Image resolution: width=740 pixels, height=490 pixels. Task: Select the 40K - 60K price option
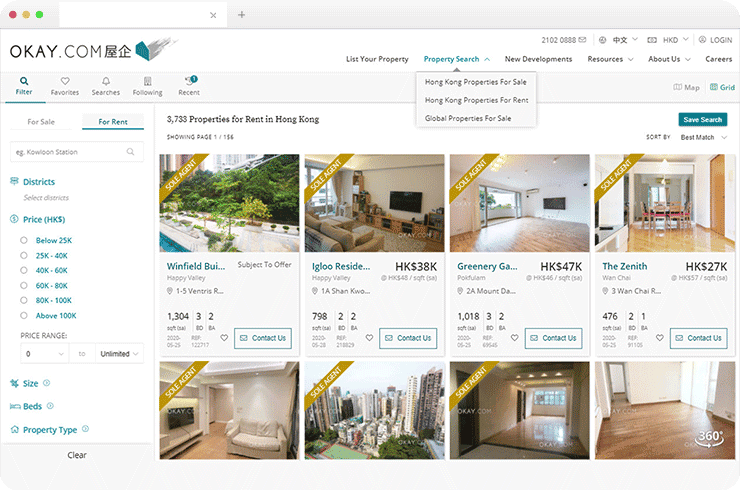pos(24,270)
